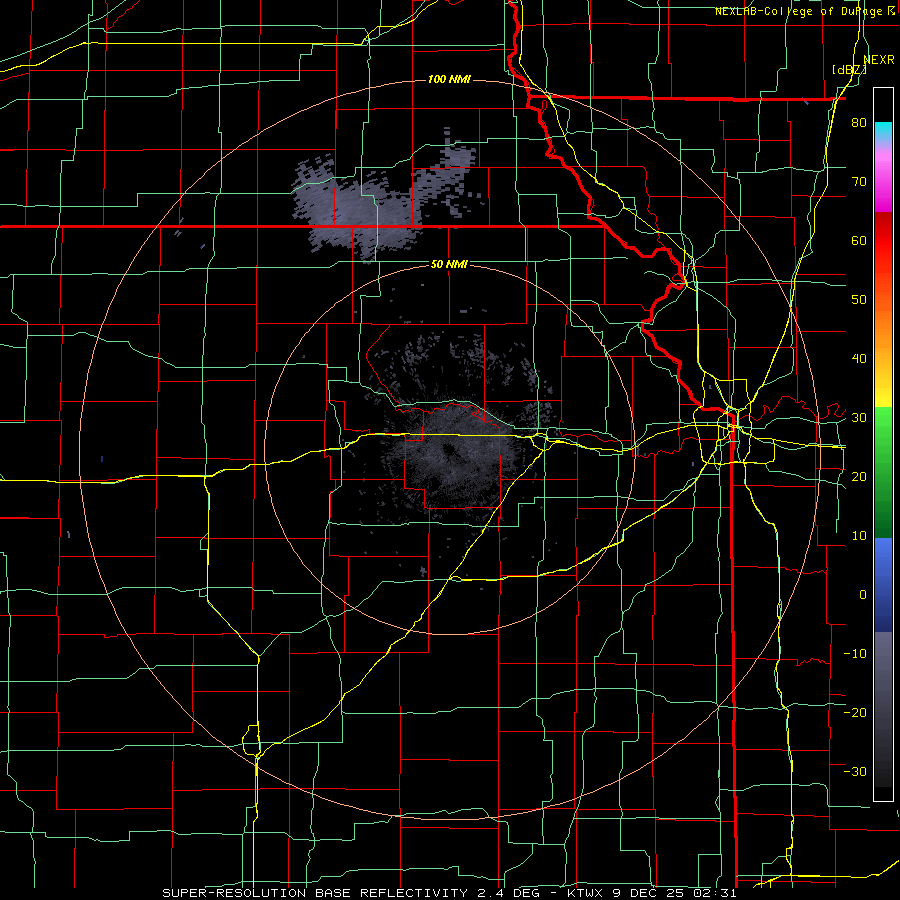Click the 30 value on the dBZ scale

(859, 417)
